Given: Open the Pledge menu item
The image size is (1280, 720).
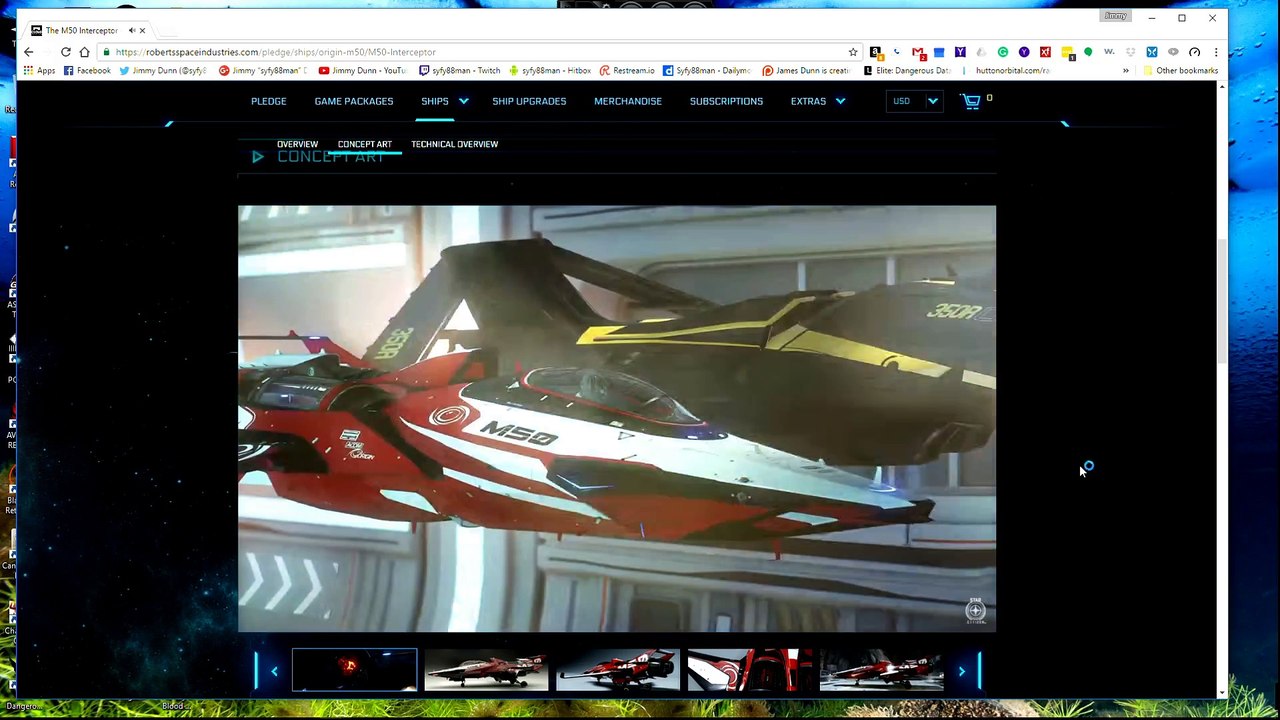Looking at the screenshot, I should tap(268, 101).
